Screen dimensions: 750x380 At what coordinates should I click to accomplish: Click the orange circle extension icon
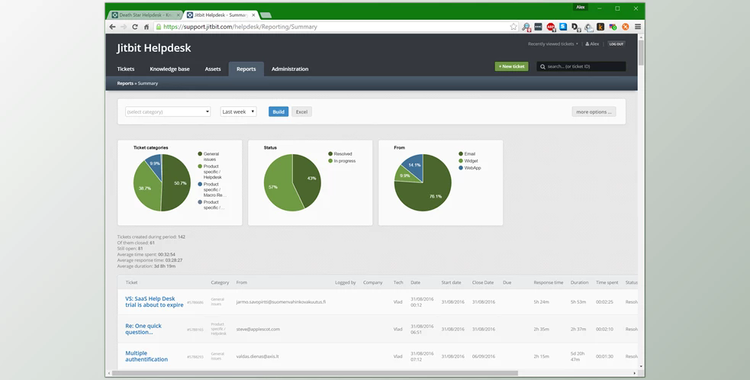click(x=625, y=27)
